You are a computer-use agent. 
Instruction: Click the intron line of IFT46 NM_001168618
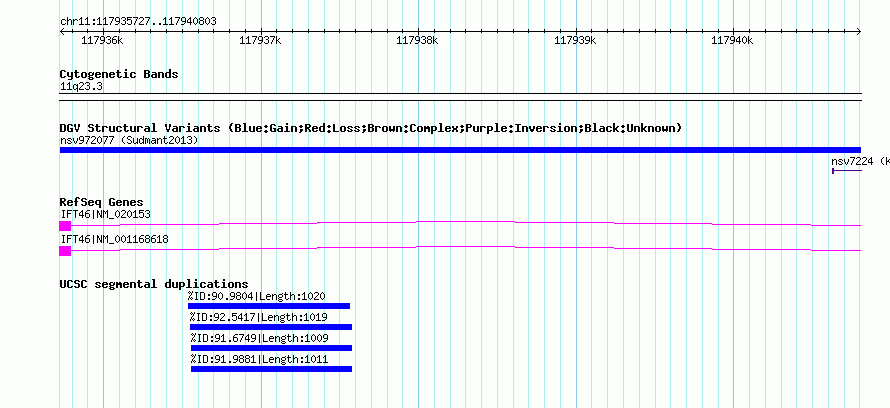tap(466, 248)
